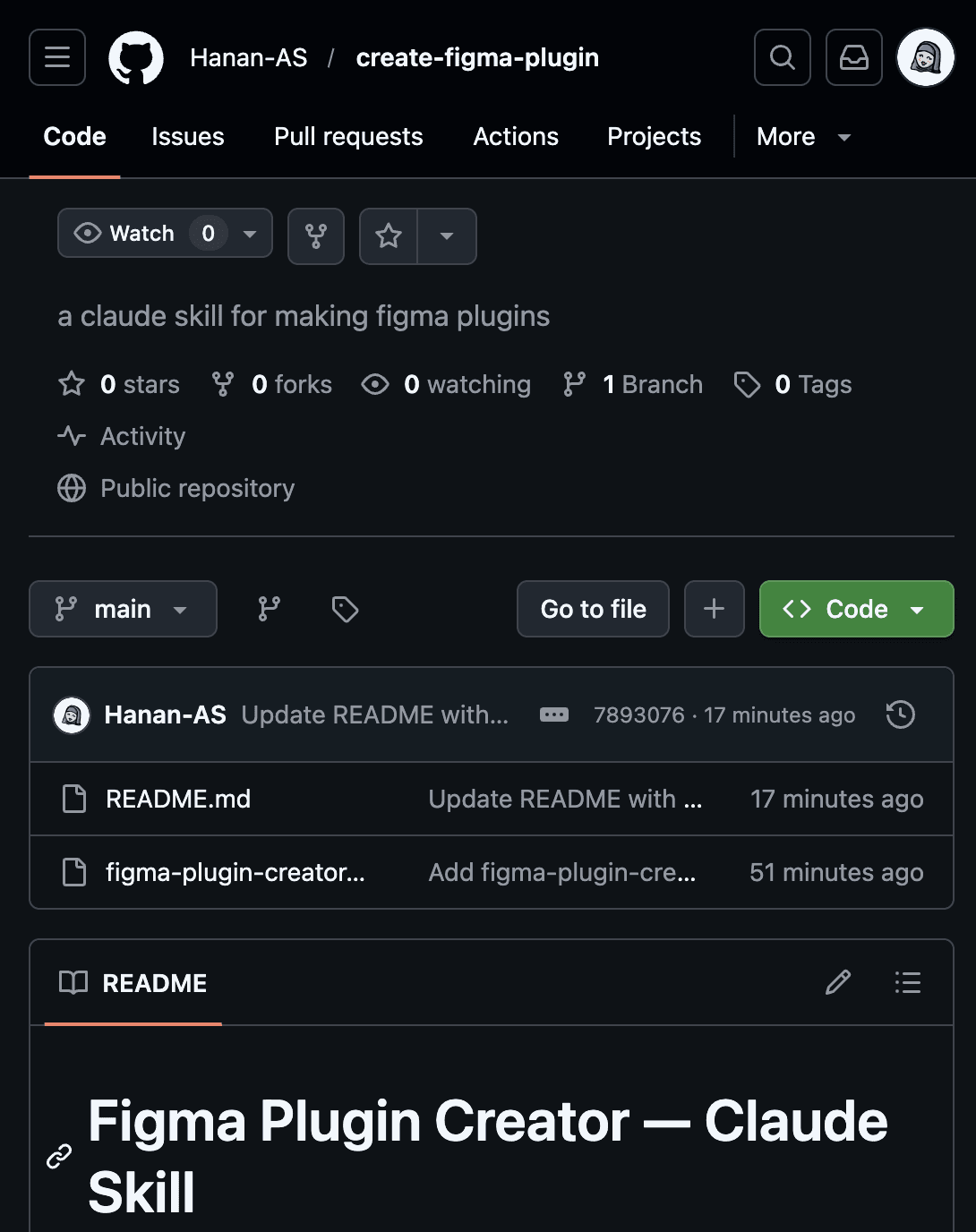Expand the More navigation dropdown
The image size is (976, 1232).
[803, 137]
